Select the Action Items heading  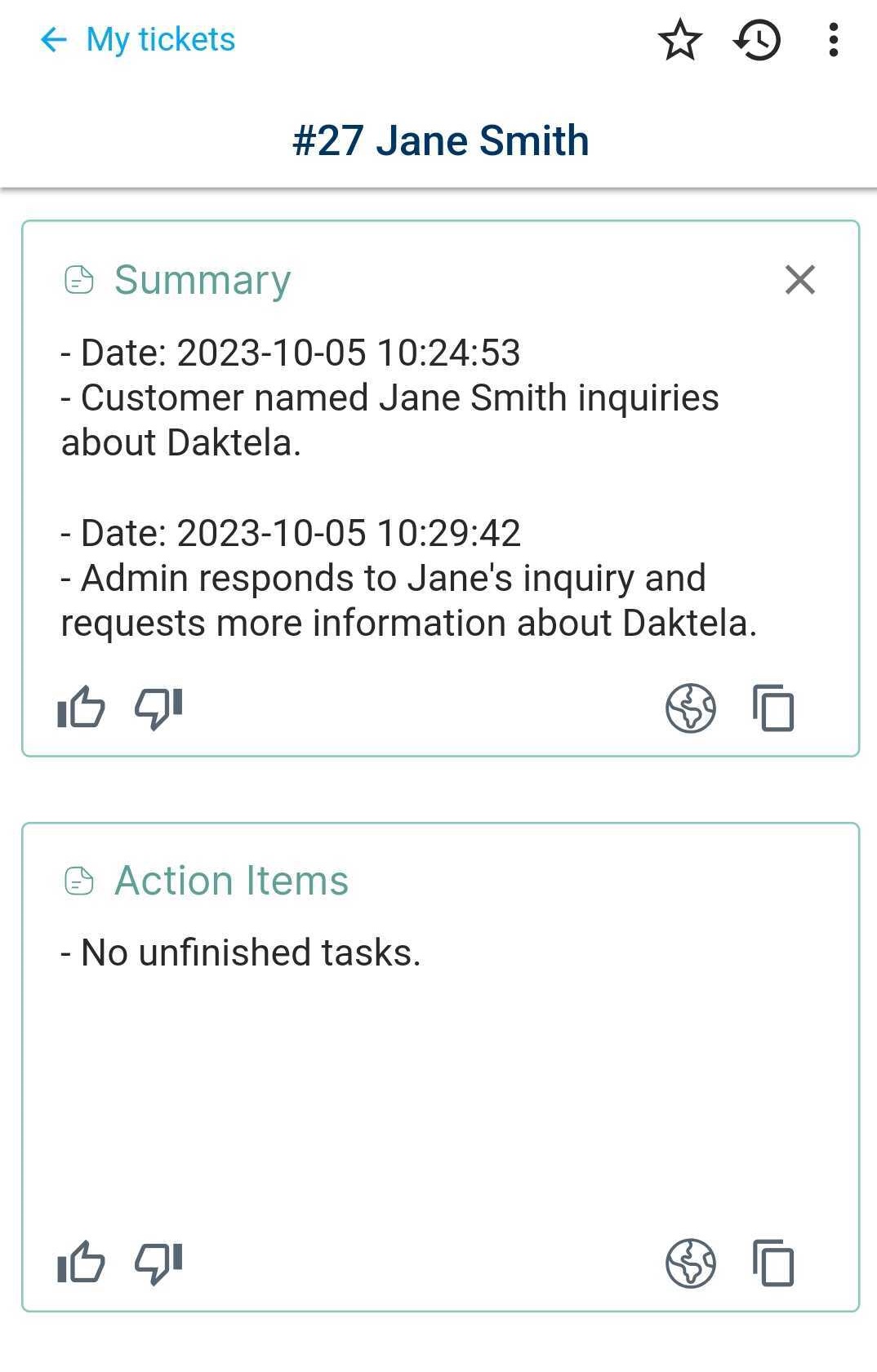[232, 881]
